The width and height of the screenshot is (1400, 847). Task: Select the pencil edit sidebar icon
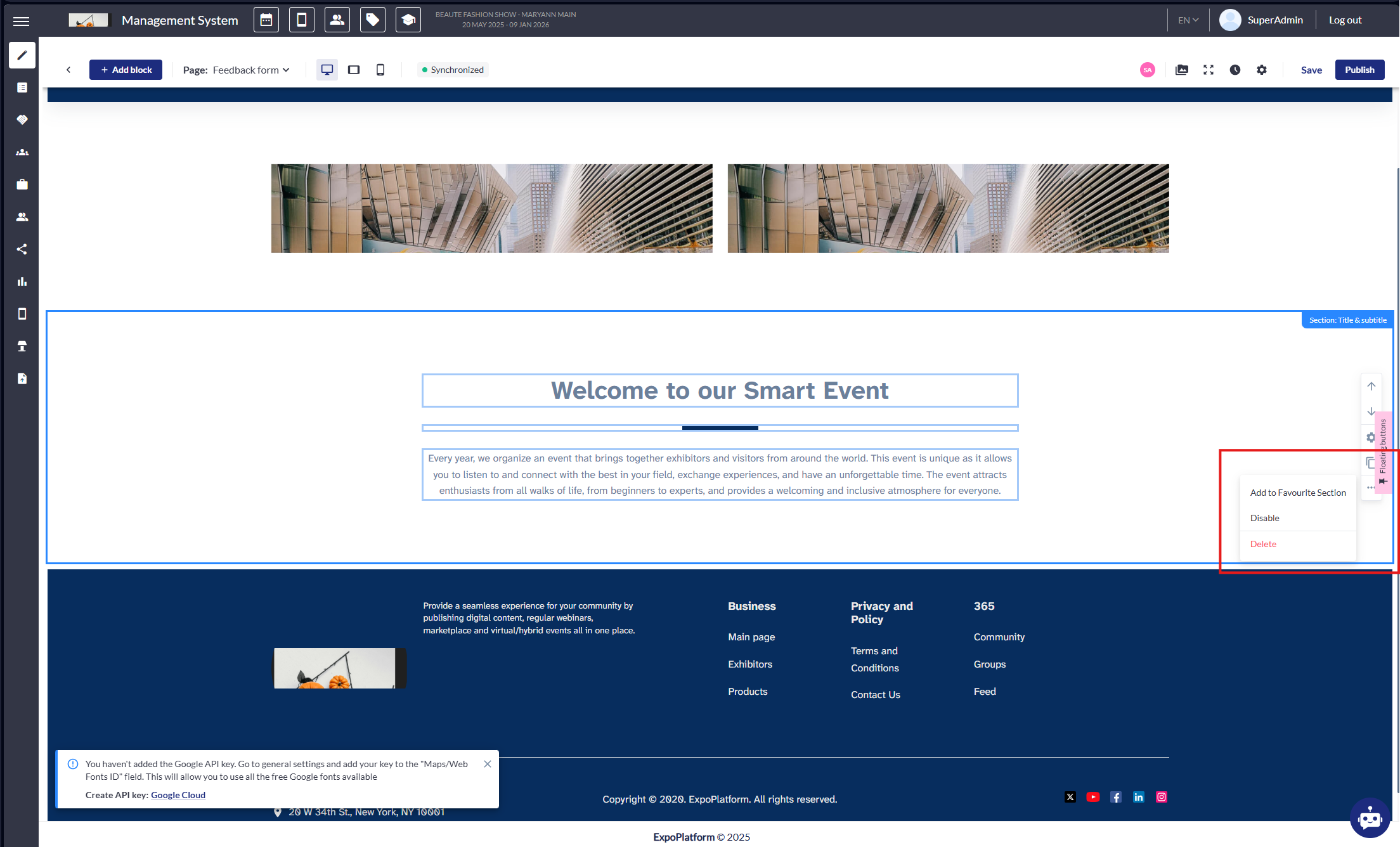pyautogui.click(x=22, y=55)
